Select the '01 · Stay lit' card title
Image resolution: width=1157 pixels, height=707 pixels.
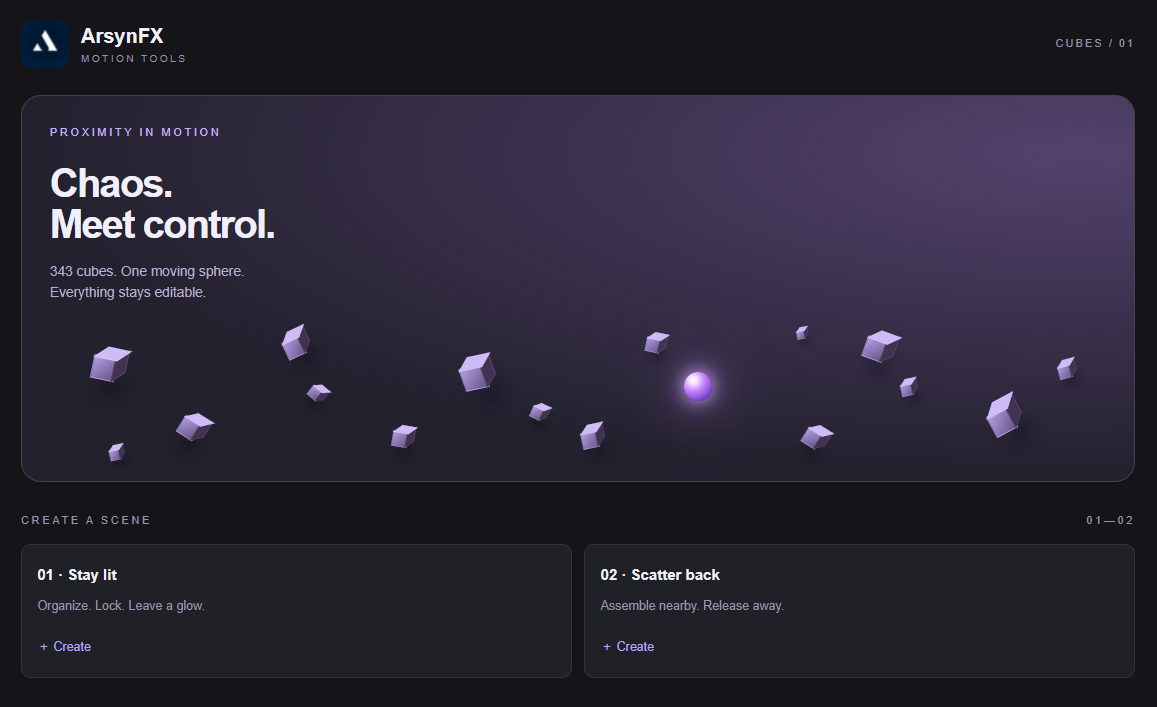[x=77, y=575]
